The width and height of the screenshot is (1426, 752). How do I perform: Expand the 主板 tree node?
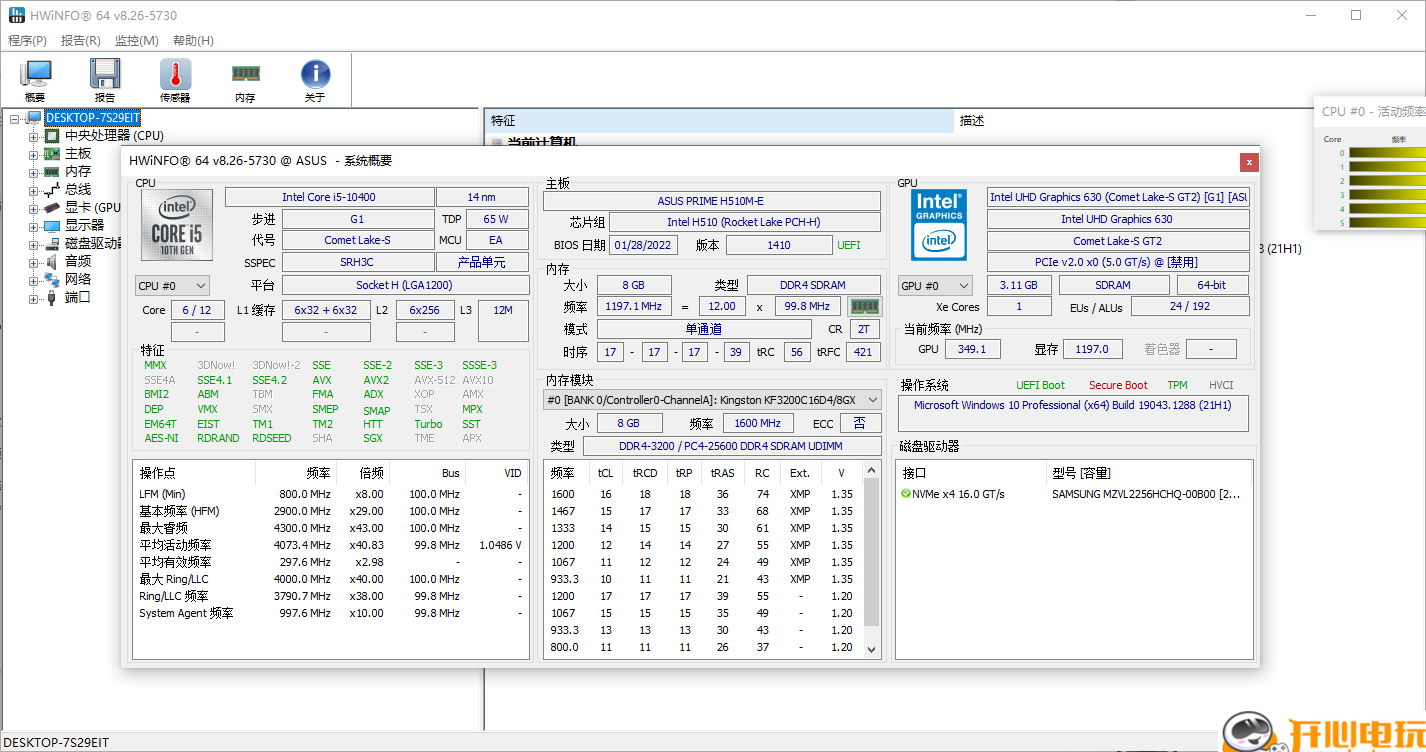[33, 154]
